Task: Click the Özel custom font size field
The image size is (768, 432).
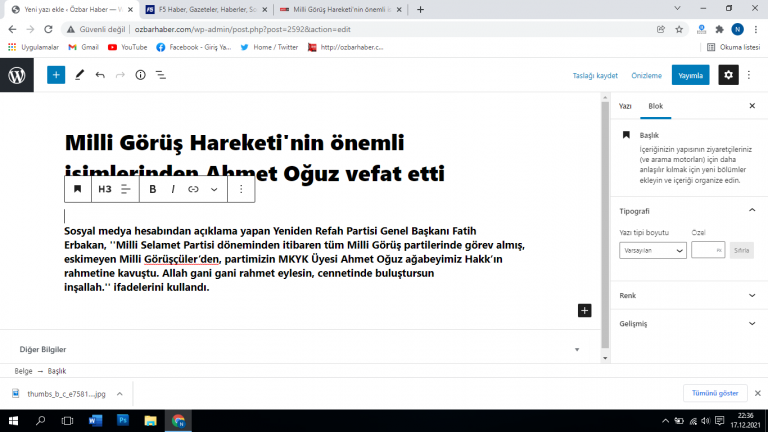Action: [707, 250]
